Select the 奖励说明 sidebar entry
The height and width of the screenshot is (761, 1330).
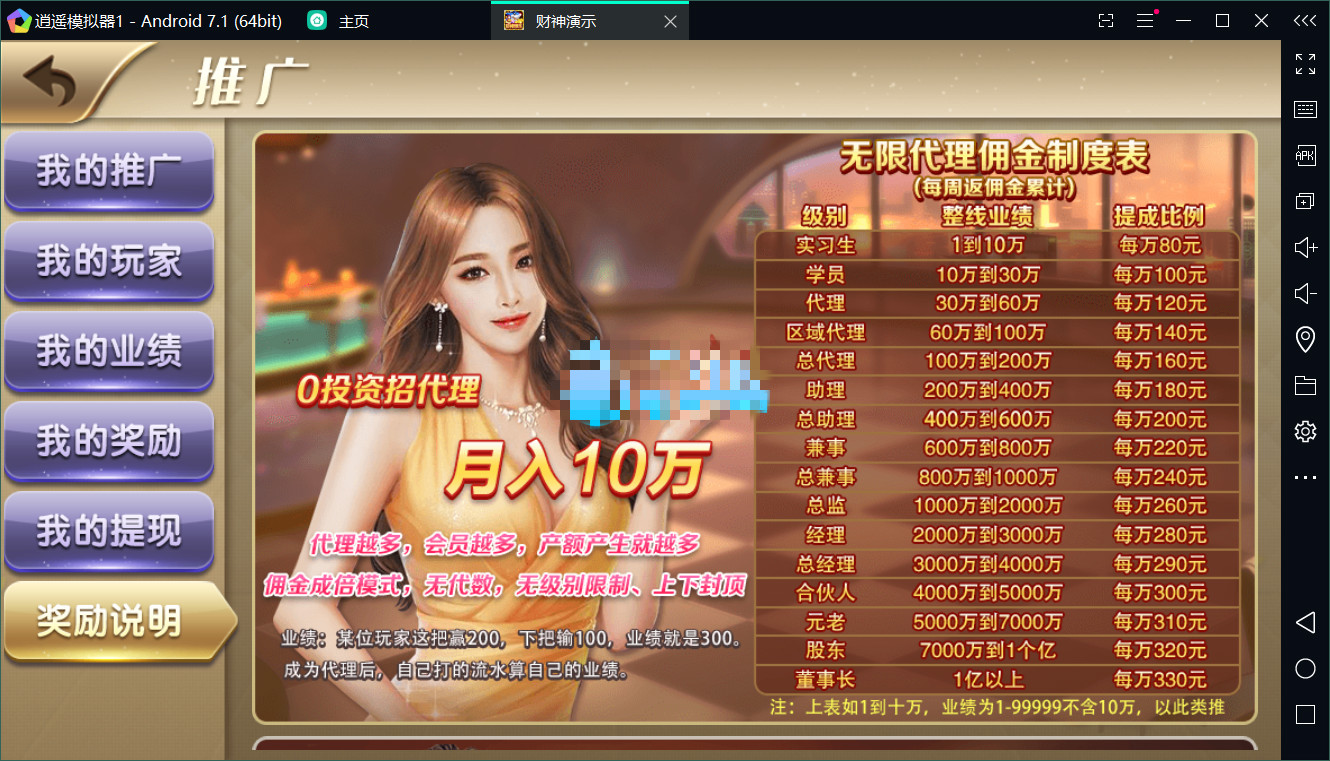tap(108, 621)
